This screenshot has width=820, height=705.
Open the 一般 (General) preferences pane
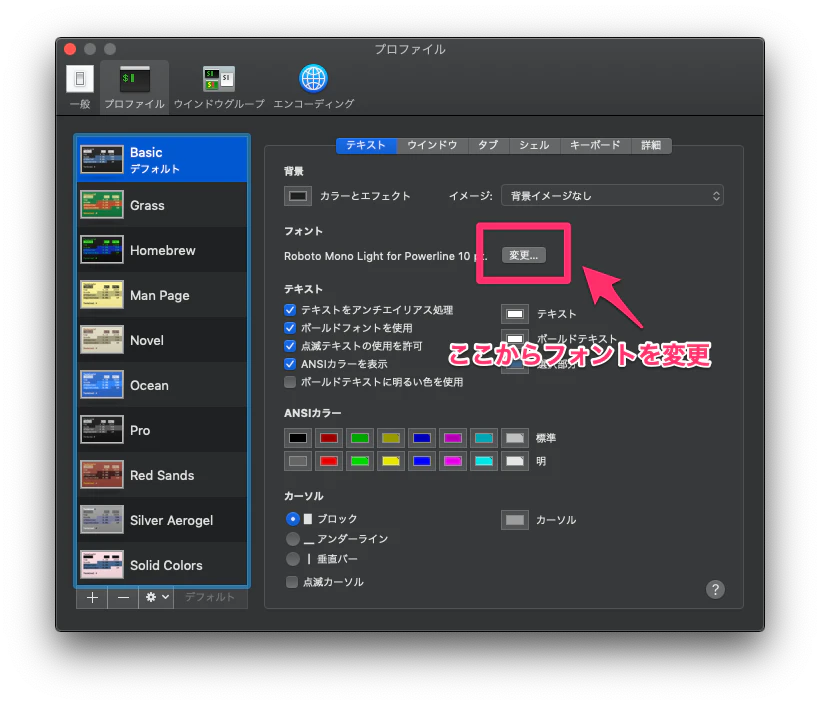(80, 86)
